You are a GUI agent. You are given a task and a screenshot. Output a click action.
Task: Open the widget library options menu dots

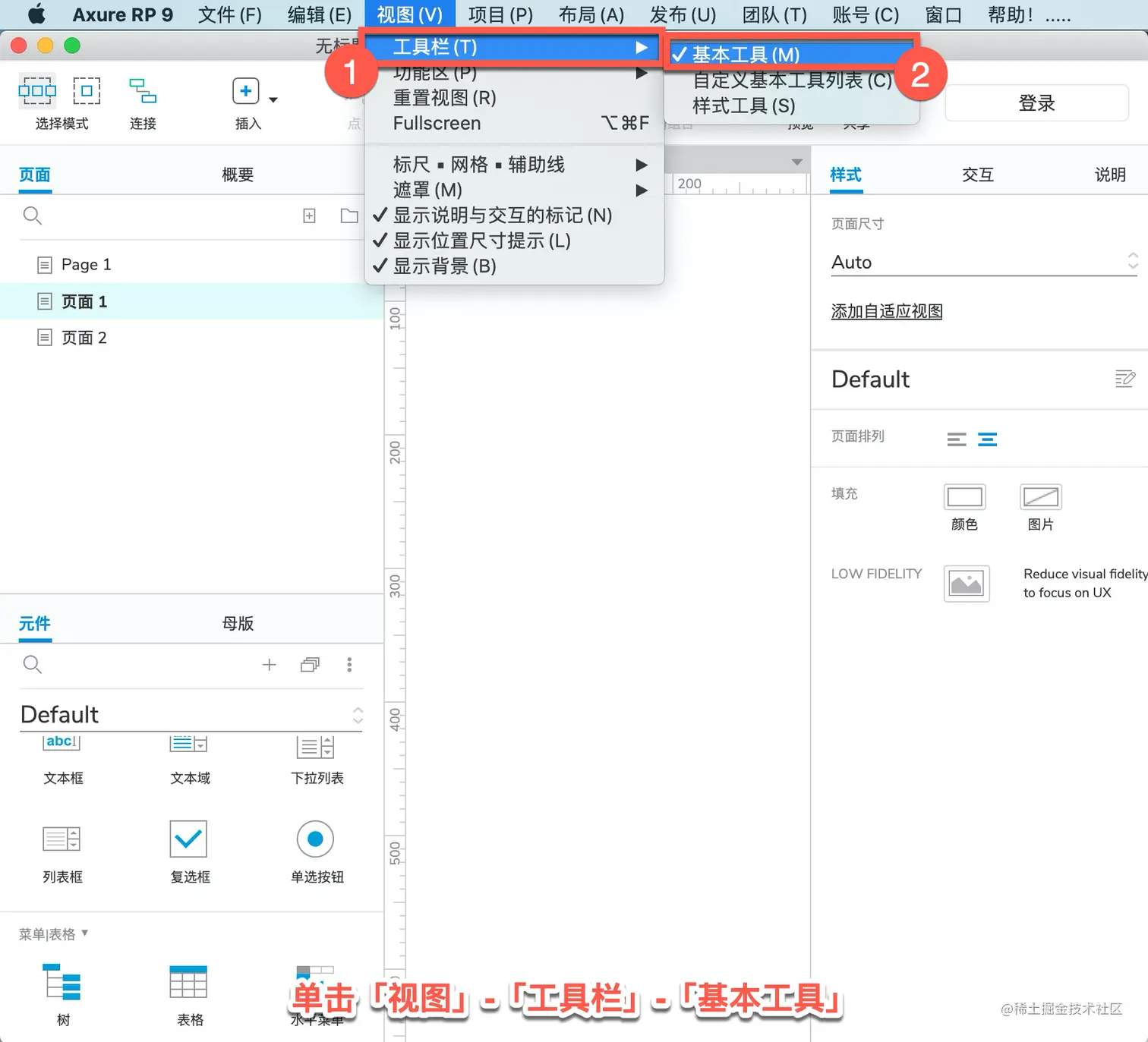pos(349,665)
